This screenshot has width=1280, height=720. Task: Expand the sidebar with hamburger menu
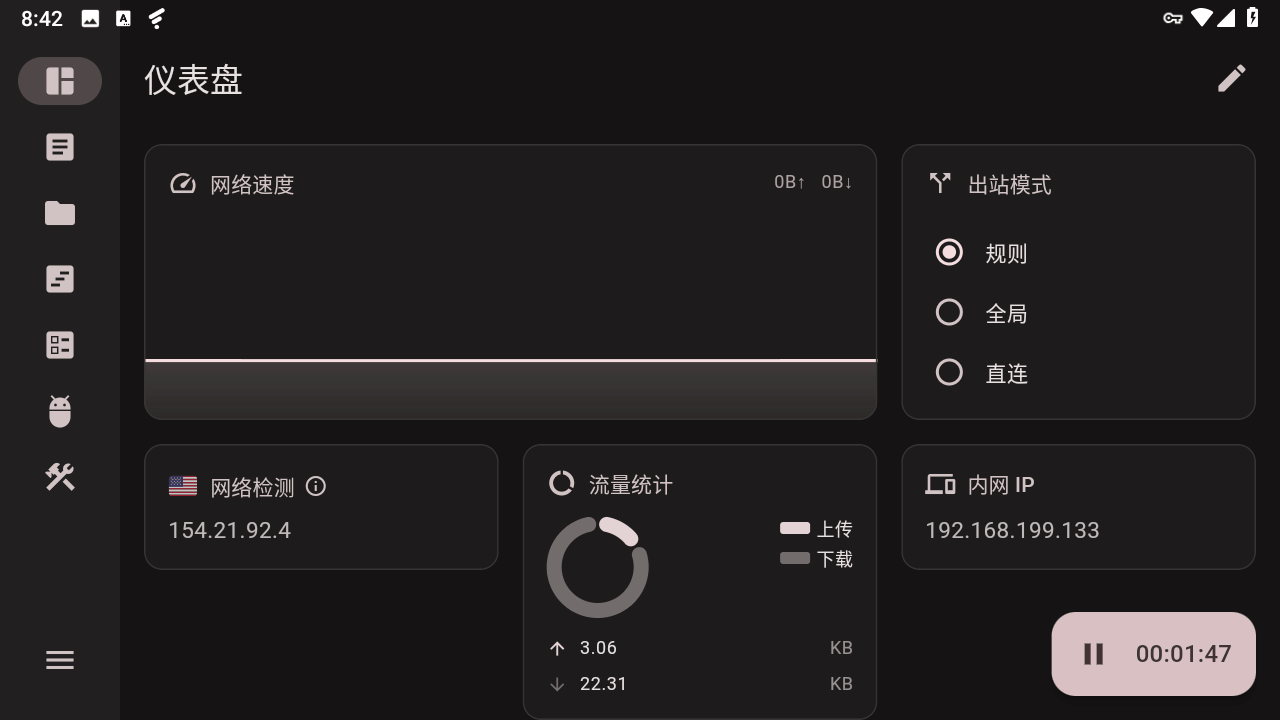[x=60, y=660]
